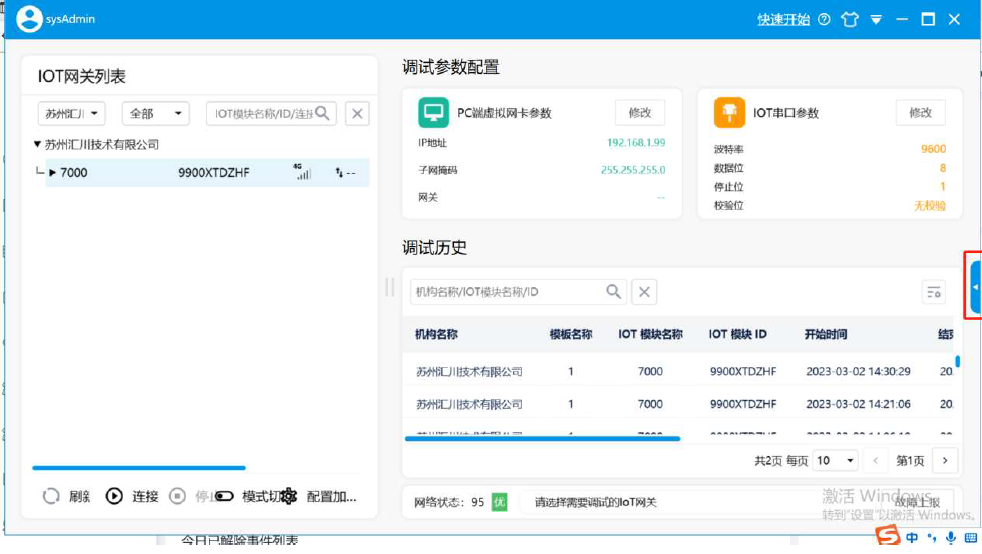Expand the 7000 gateway tree node
This screenshot has height=554, width=982.
53,173
